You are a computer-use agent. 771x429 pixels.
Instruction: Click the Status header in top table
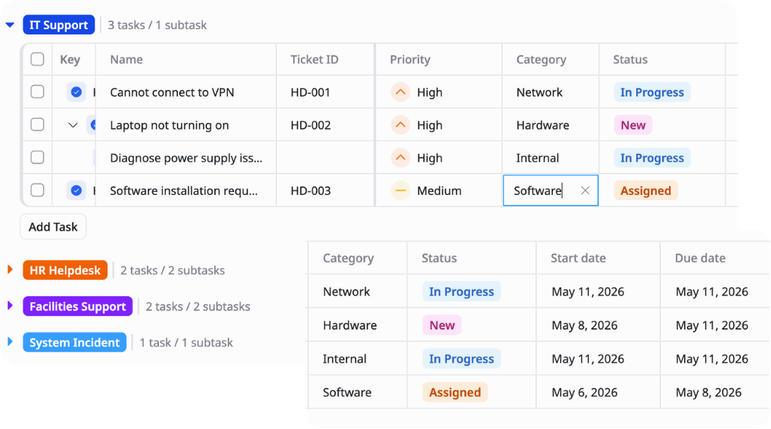(x=630, y=60)
